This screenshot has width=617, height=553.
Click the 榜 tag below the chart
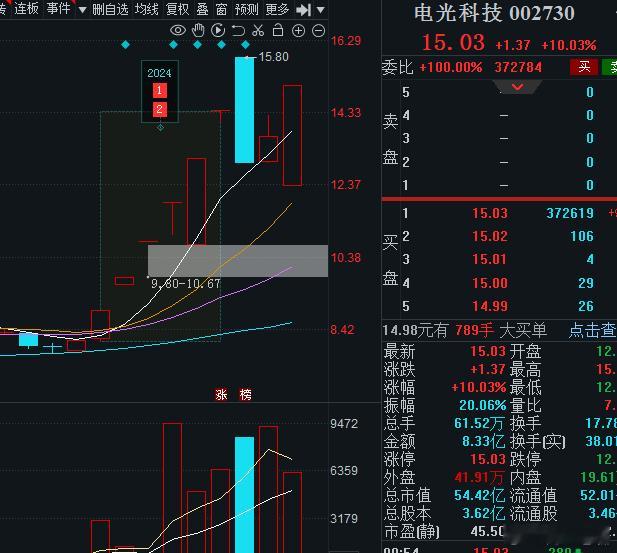(x=246, y=394)
